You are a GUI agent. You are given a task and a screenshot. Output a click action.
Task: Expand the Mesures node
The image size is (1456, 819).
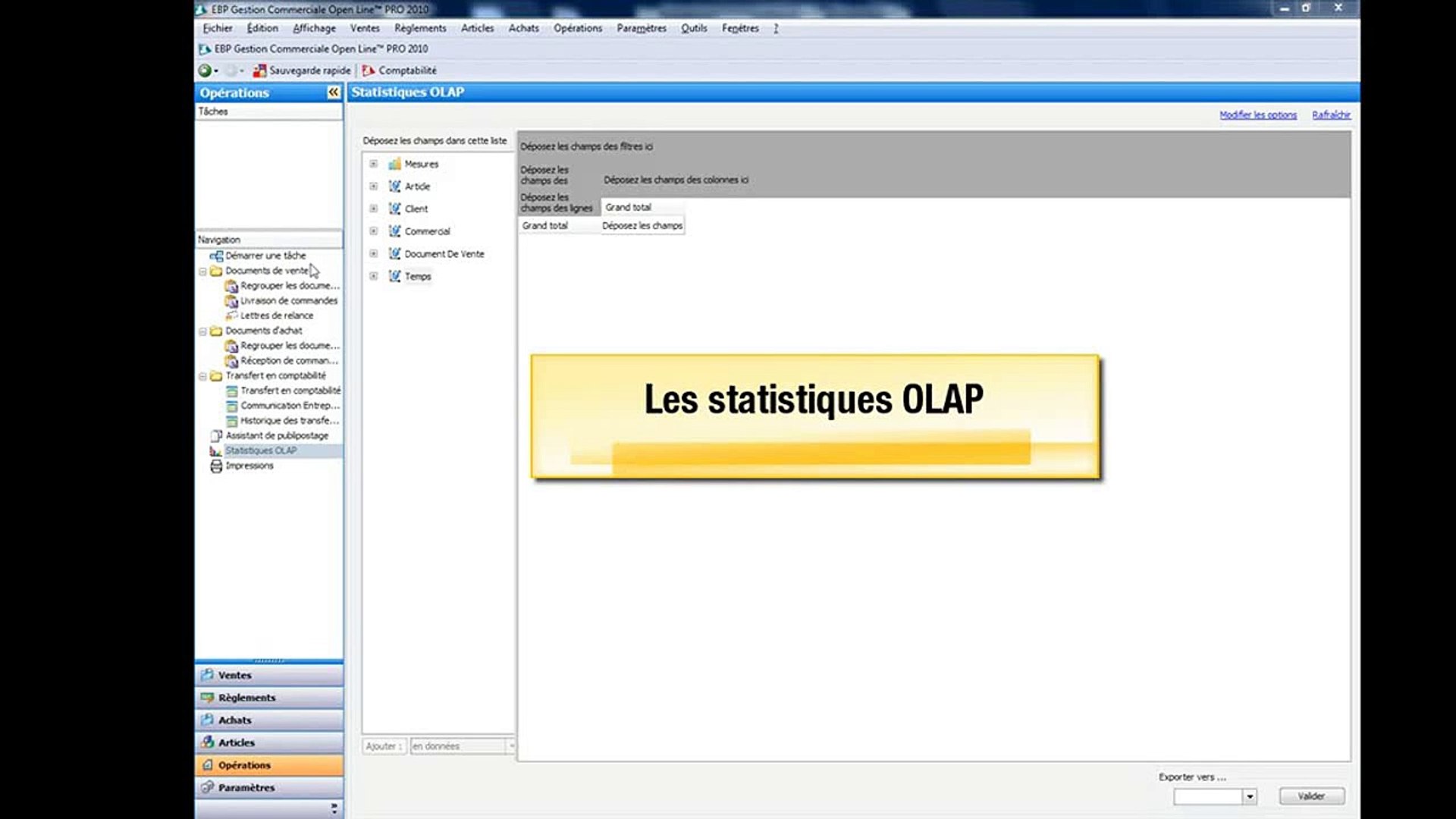click(372, 163)
